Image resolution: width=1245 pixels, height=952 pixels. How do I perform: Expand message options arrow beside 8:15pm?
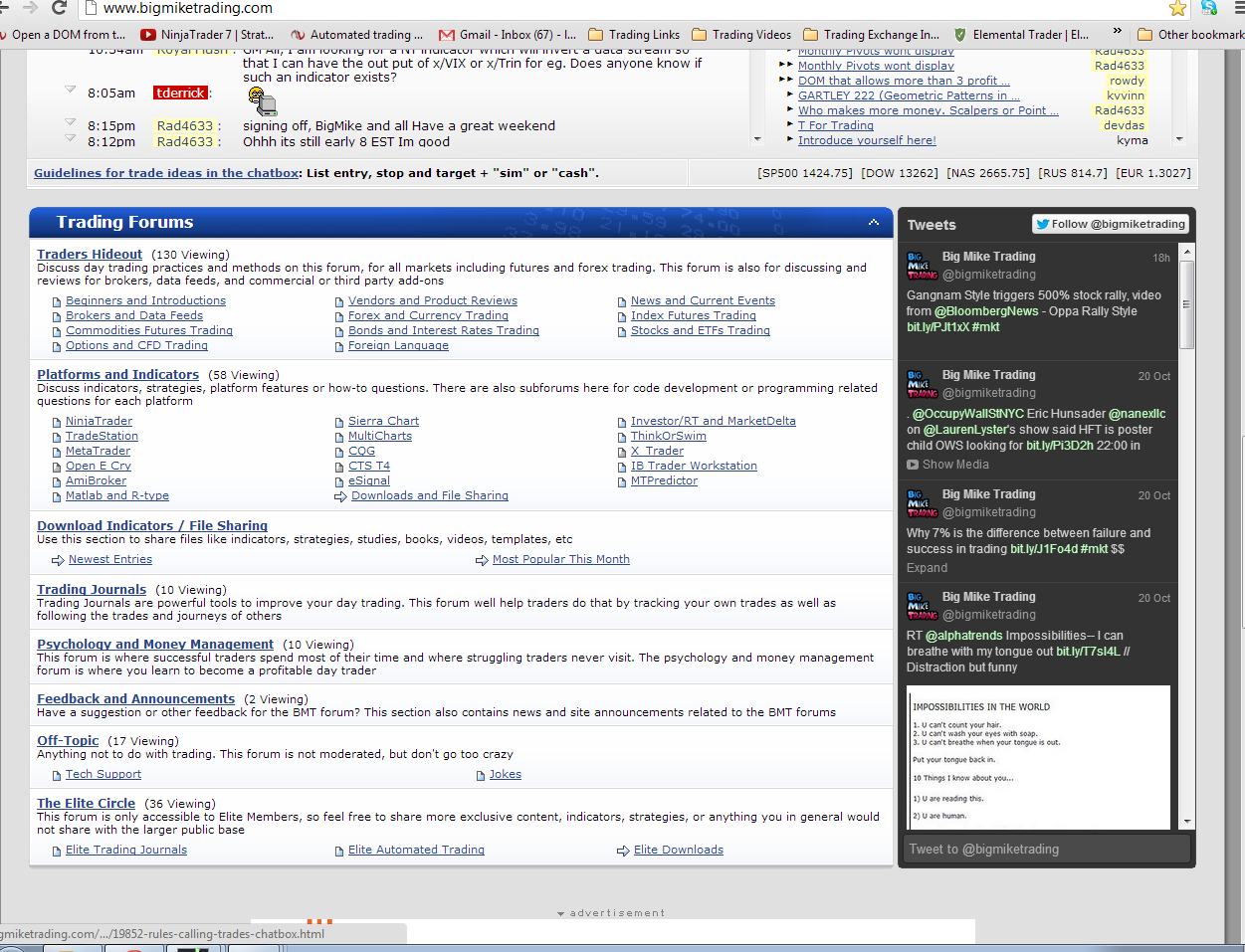click(x=71, y=122)
